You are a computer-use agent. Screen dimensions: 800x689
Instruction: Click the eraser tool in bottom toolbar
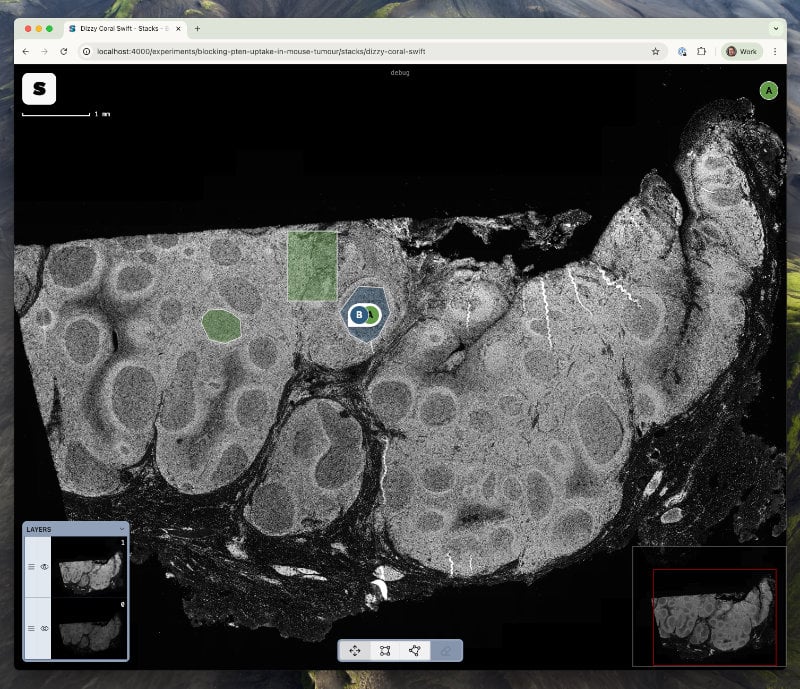pyautogui.click(x=445, y=651)
